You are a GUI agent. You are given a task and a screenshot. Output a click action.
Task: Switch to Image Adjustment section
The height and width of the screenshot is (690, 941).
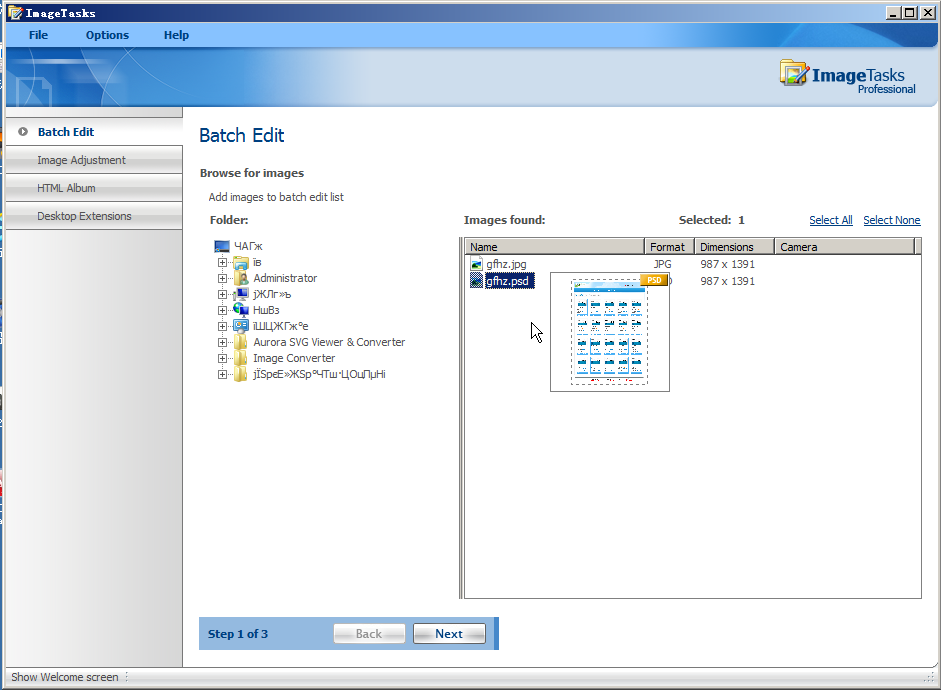pyautogui.click(x=94, y=160)
